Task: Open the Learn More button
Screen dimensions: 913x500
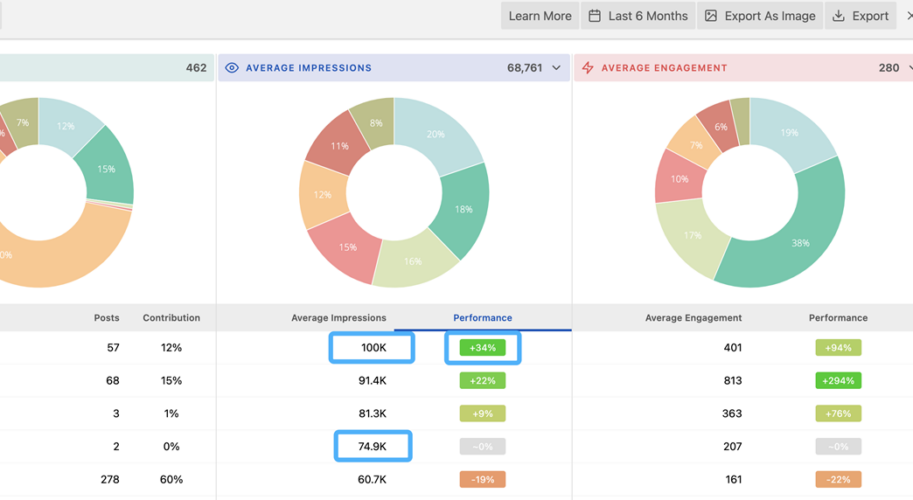Action: coord(540,16)
